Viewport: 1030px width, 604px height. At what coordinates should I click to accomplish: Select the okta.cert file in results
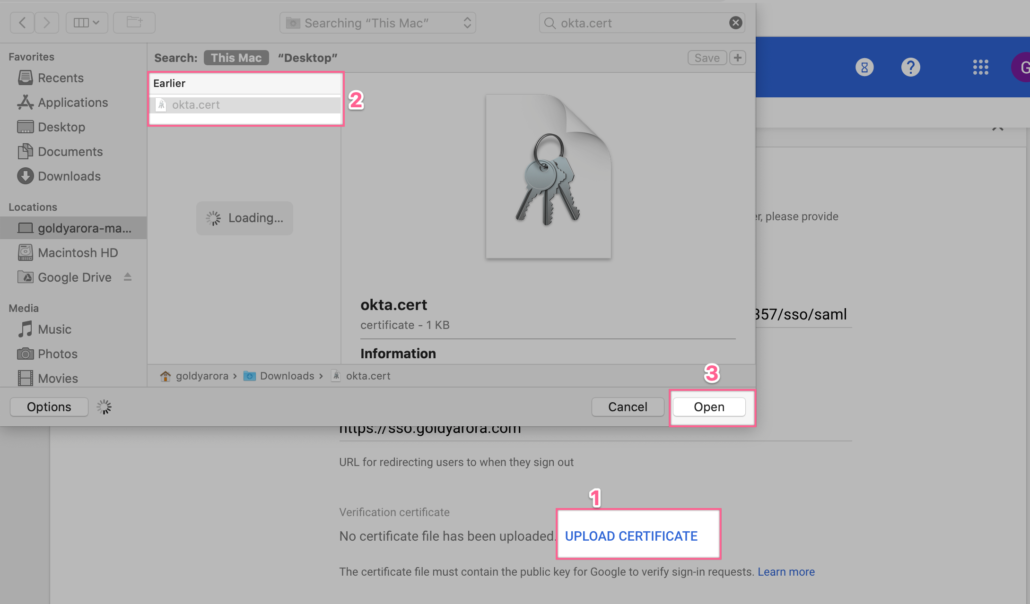point(245,105)
